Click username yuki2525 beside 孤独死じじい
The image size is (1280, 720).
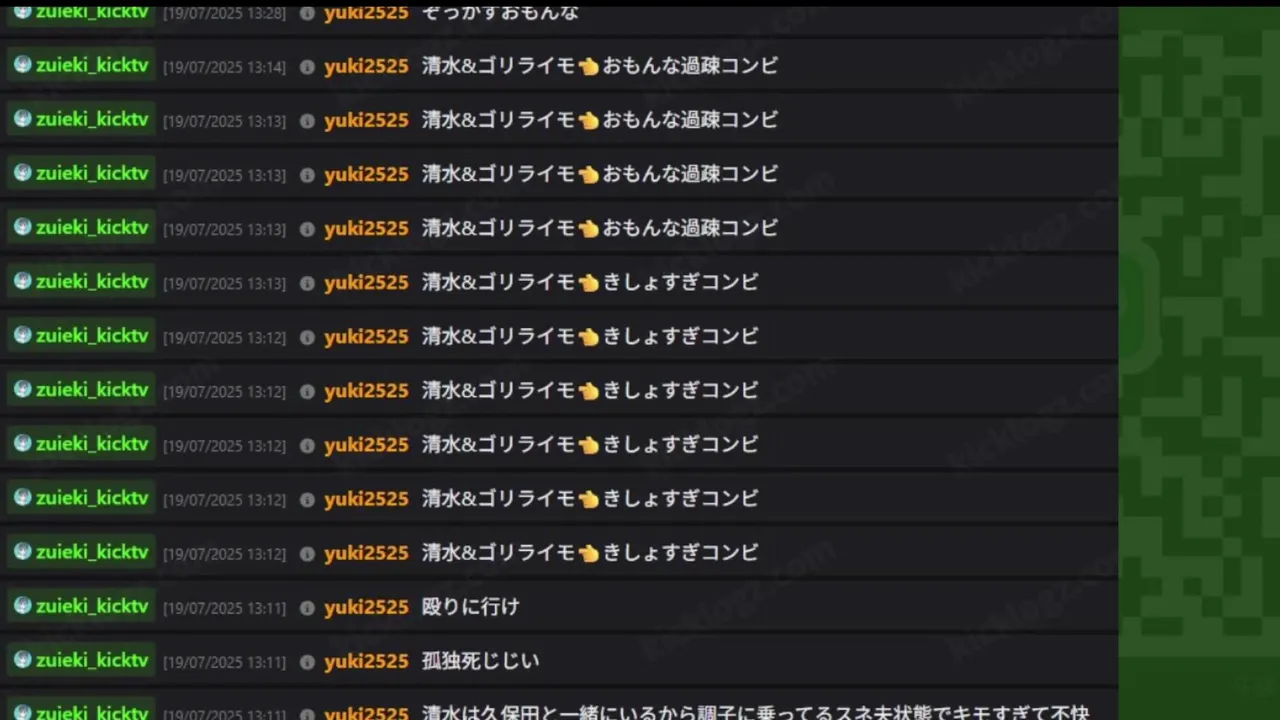366,661
